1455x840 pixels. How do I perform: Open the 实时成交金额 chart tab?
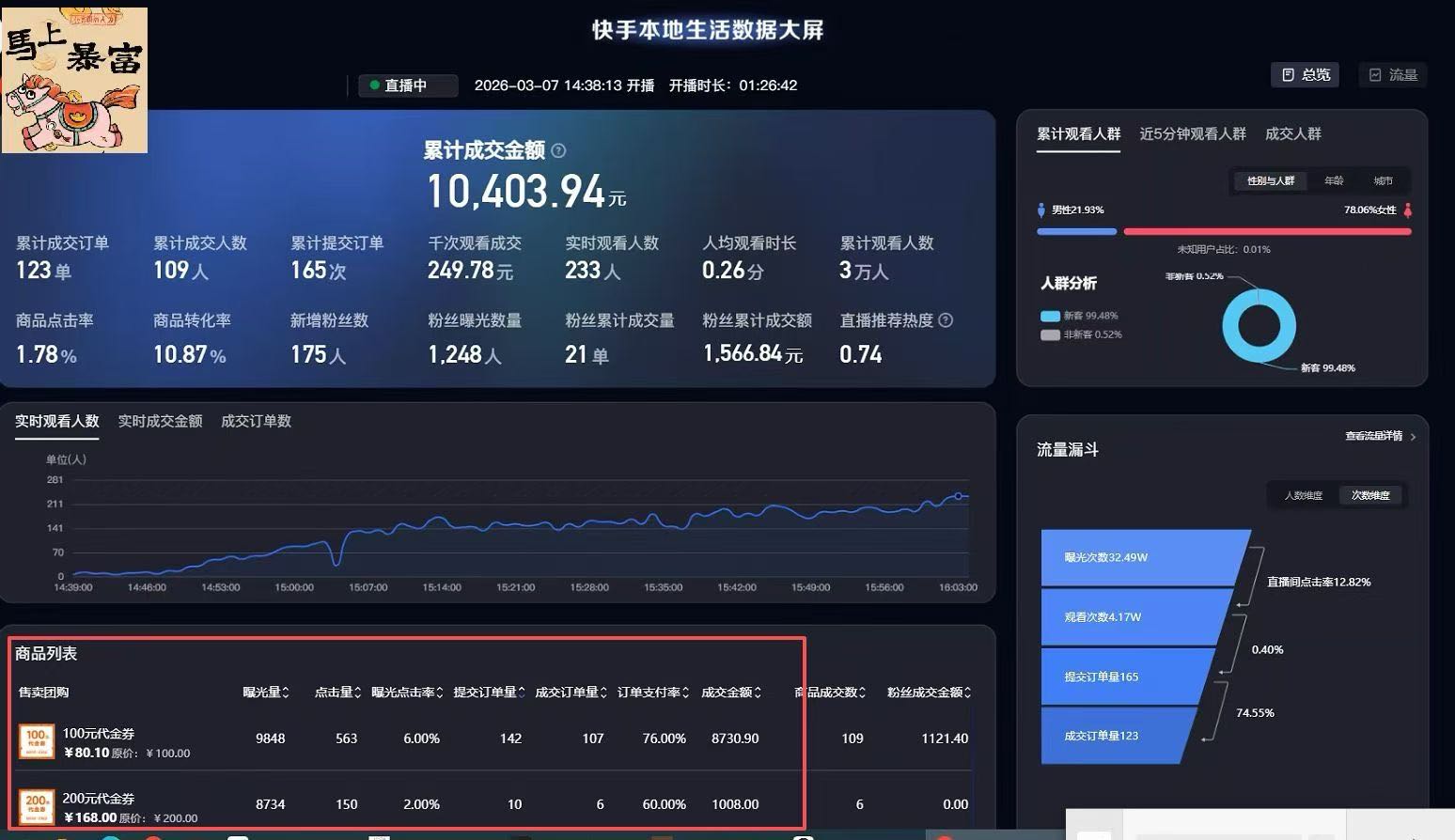coord(160,420)
